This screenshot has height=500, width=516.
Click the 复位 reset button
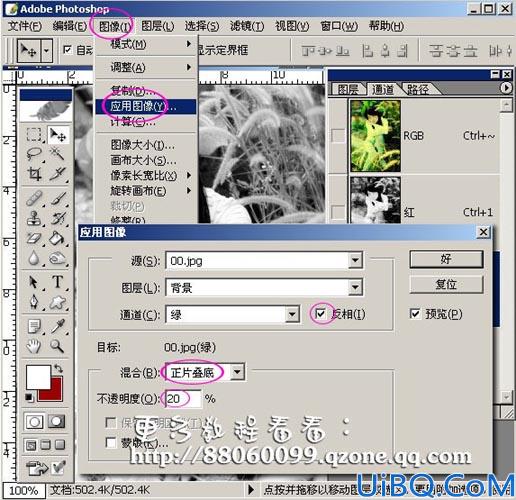(x=446, y=284)
